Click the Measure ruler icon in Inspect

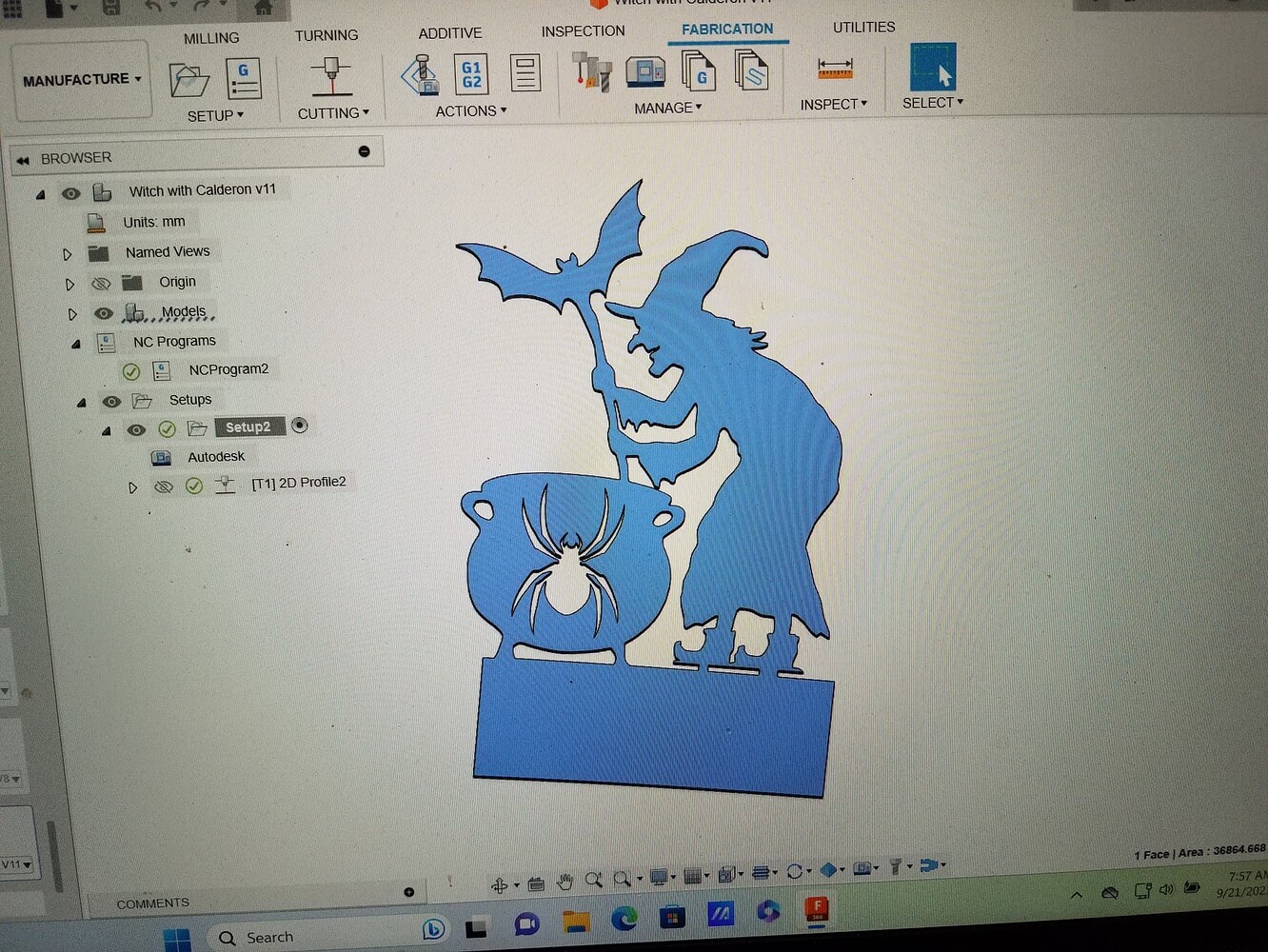[835, 69]
